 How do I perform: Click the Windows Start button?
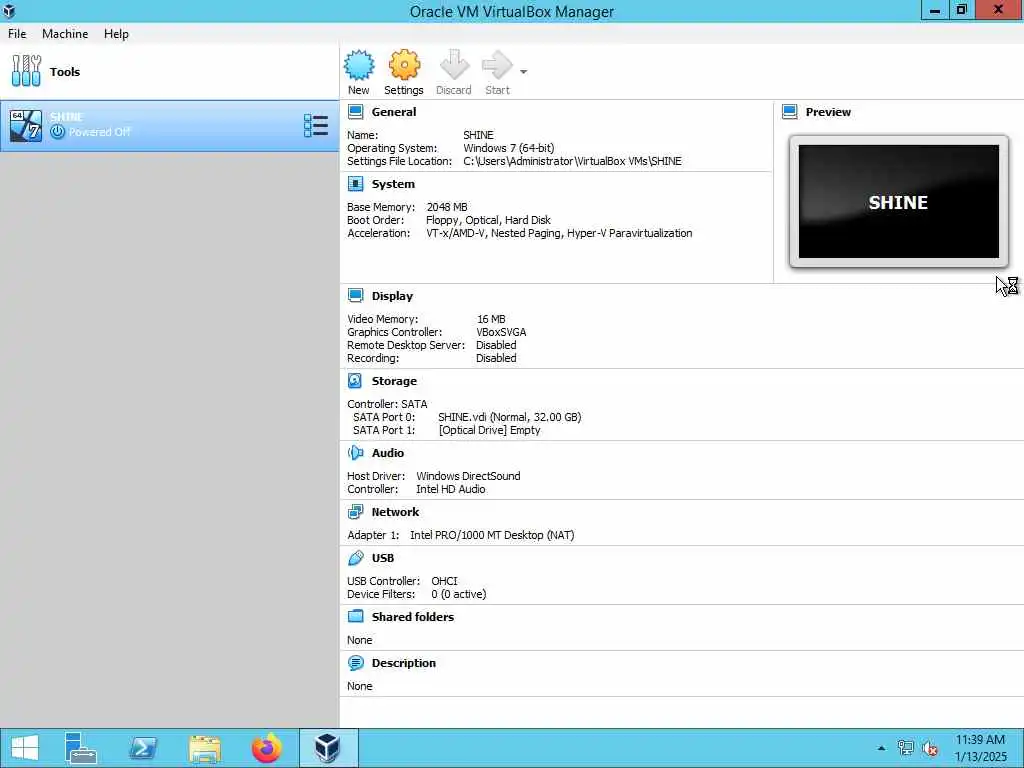coord(25,748)
